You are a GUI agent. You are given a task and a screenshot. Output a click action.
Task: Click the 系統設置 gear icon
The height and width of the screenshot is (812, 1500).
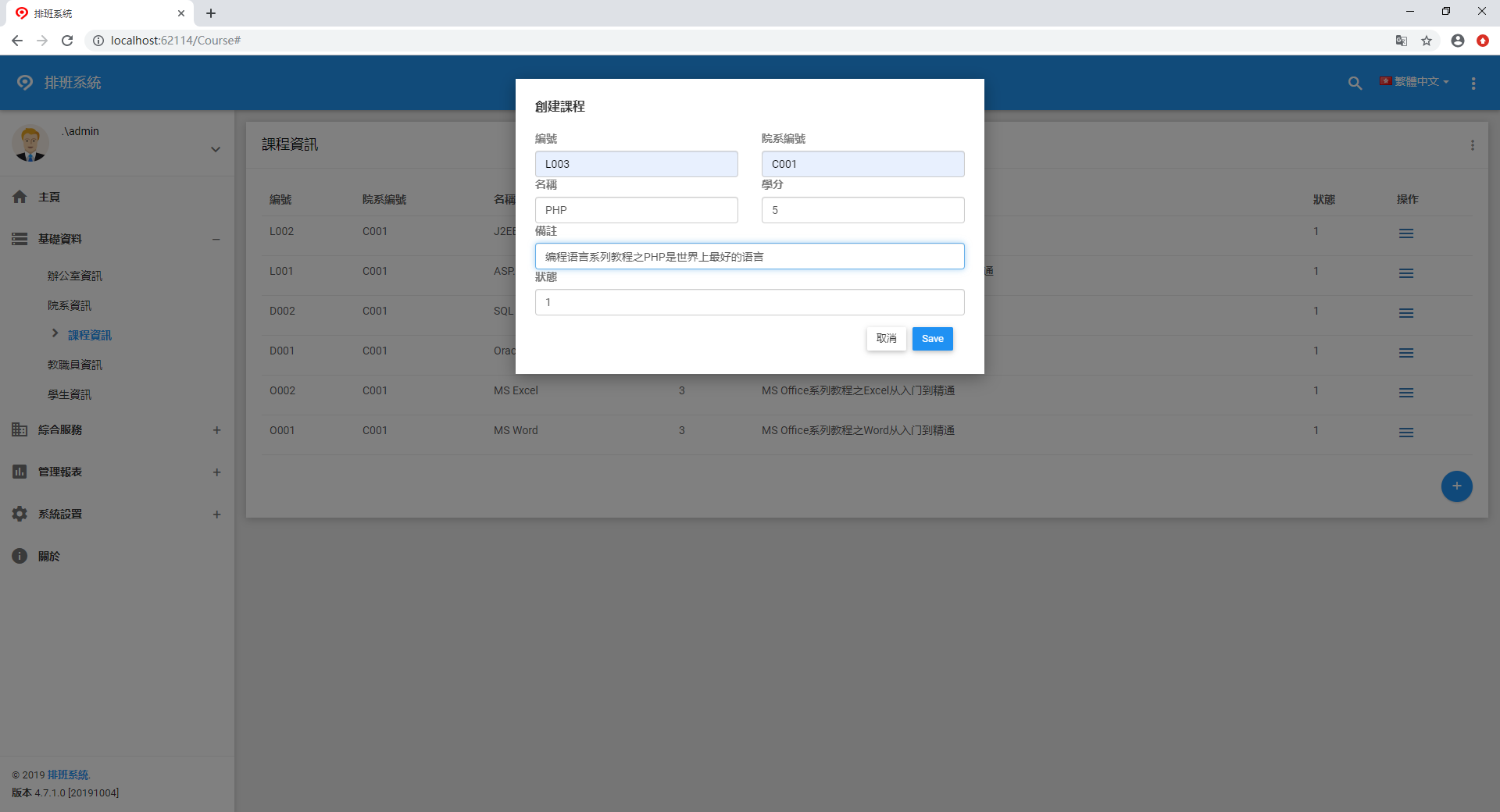tap(20, 514)
